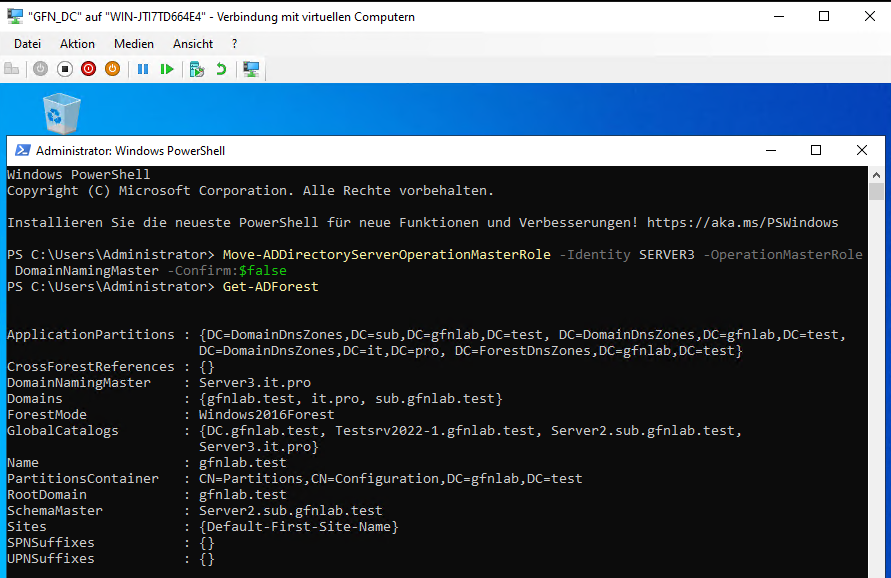Click the PowerShell icon in its title bar
The image size is (891, 578).
[x=22, y=151]
